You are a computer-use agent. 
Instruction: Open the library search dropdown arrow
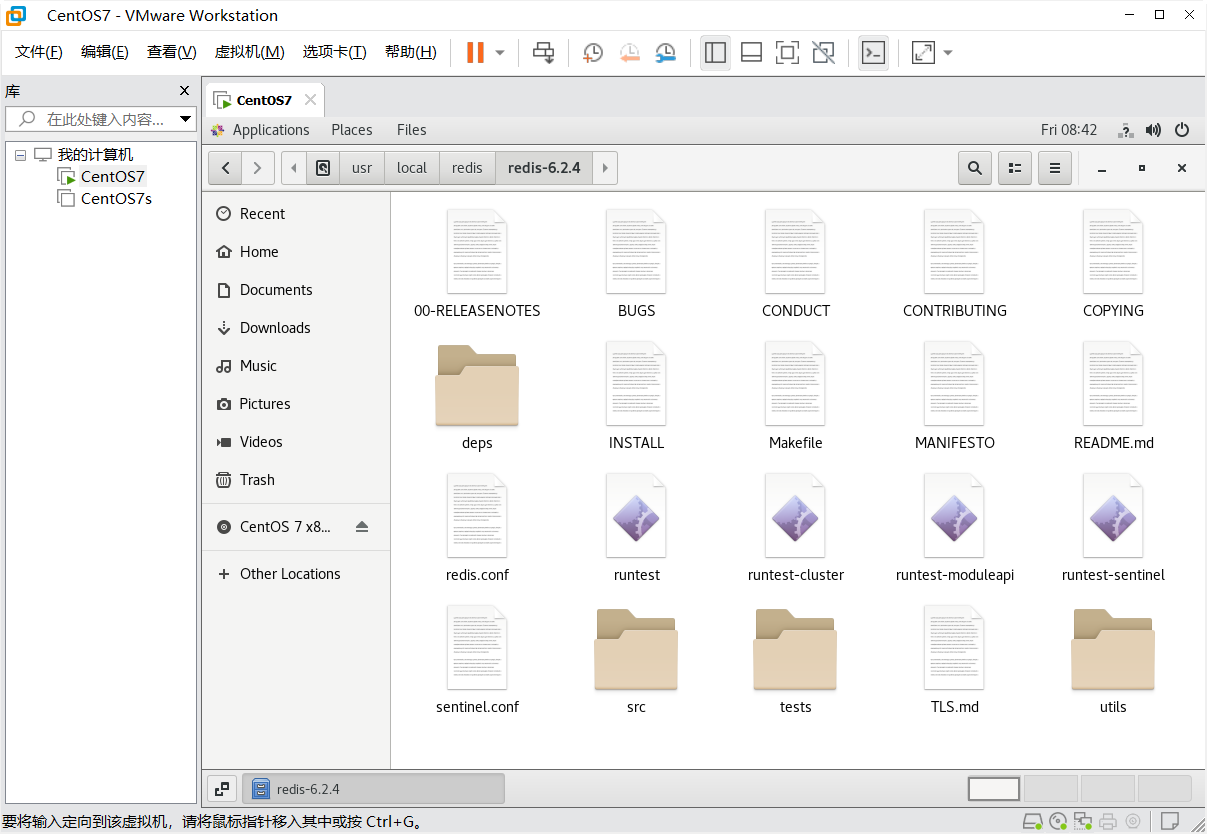click(185, 119)
